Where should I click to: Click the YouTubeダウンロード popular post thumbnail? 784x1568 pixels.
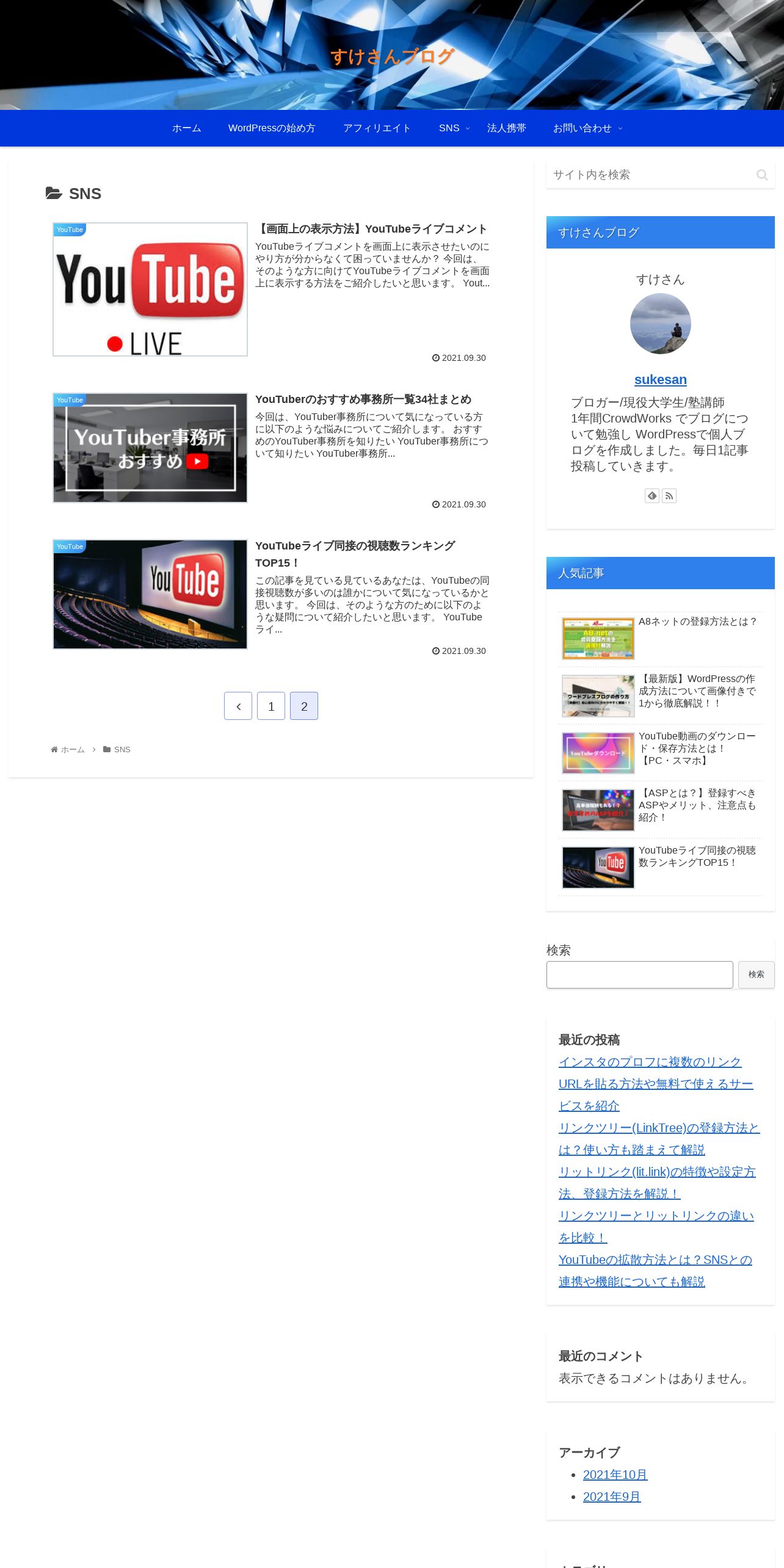point(598,753)
